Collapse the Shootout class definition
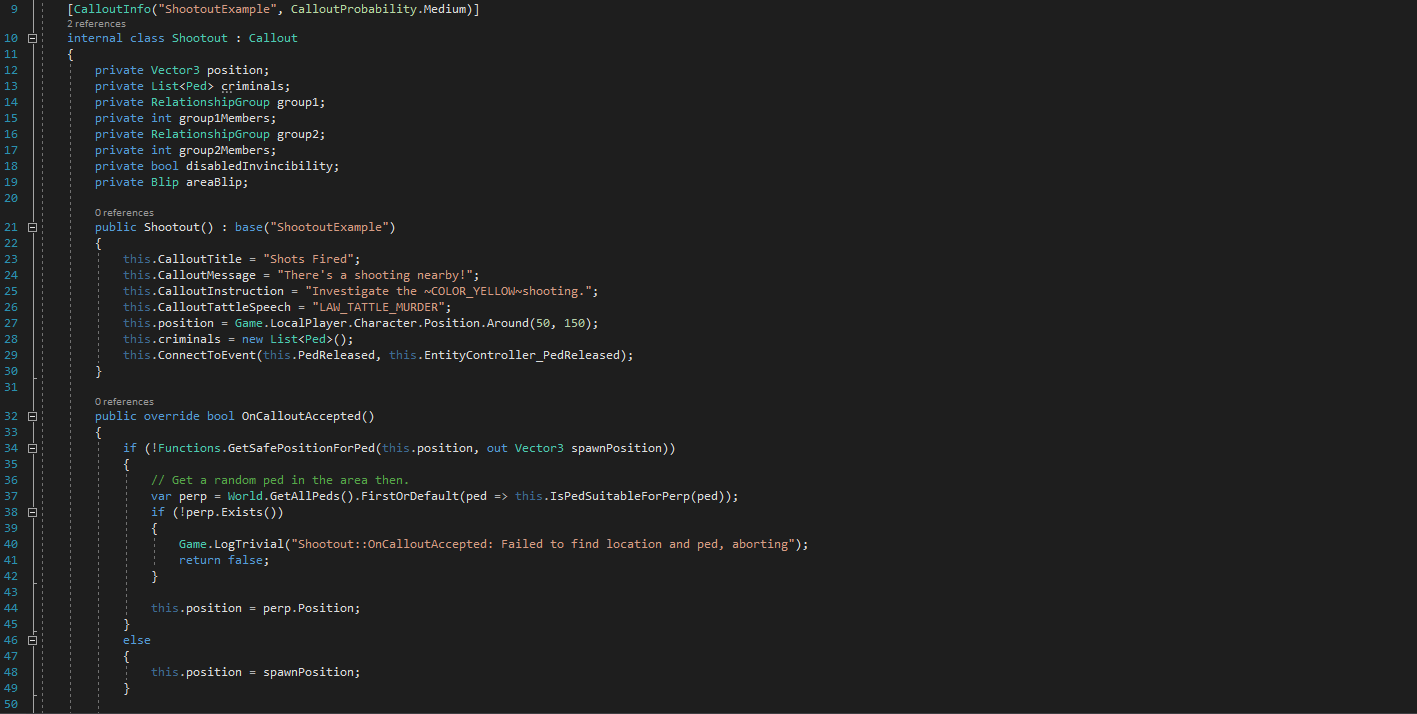 [32, 38]
